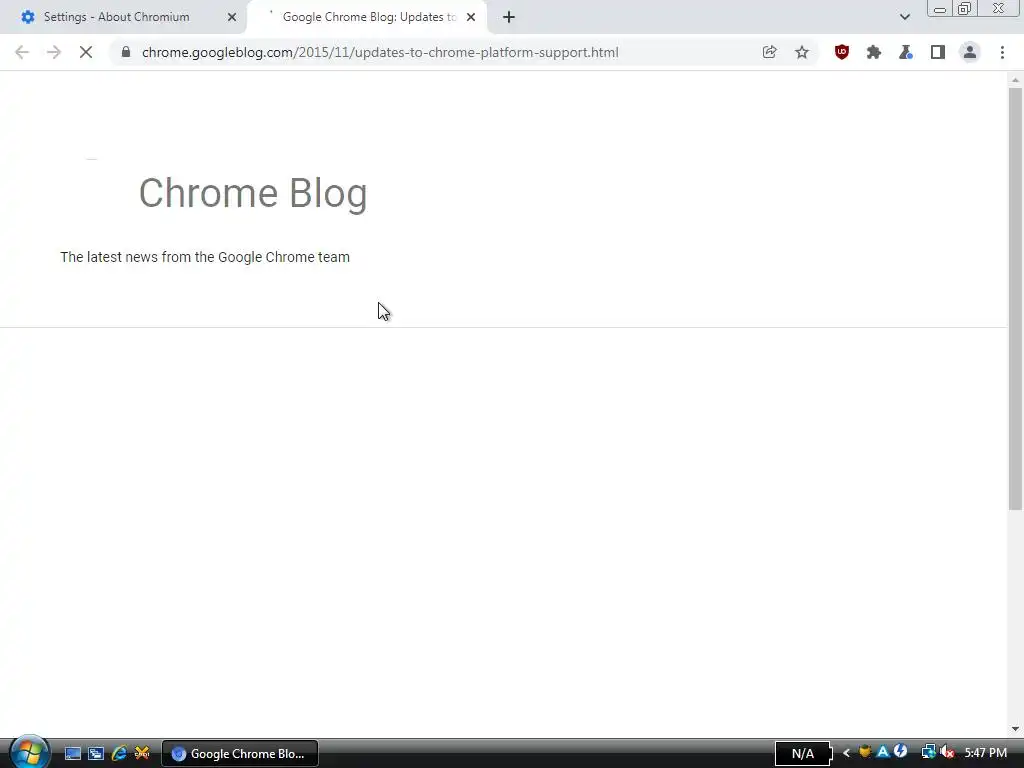Go back to the previous page

[22, 52]
